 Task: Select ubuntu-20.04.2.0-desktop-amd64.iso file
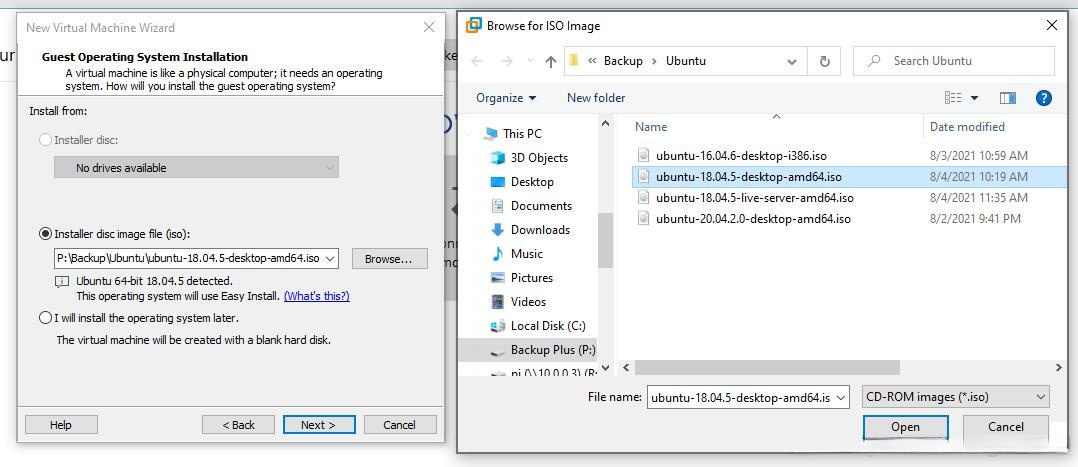click(x=752, y=219)
